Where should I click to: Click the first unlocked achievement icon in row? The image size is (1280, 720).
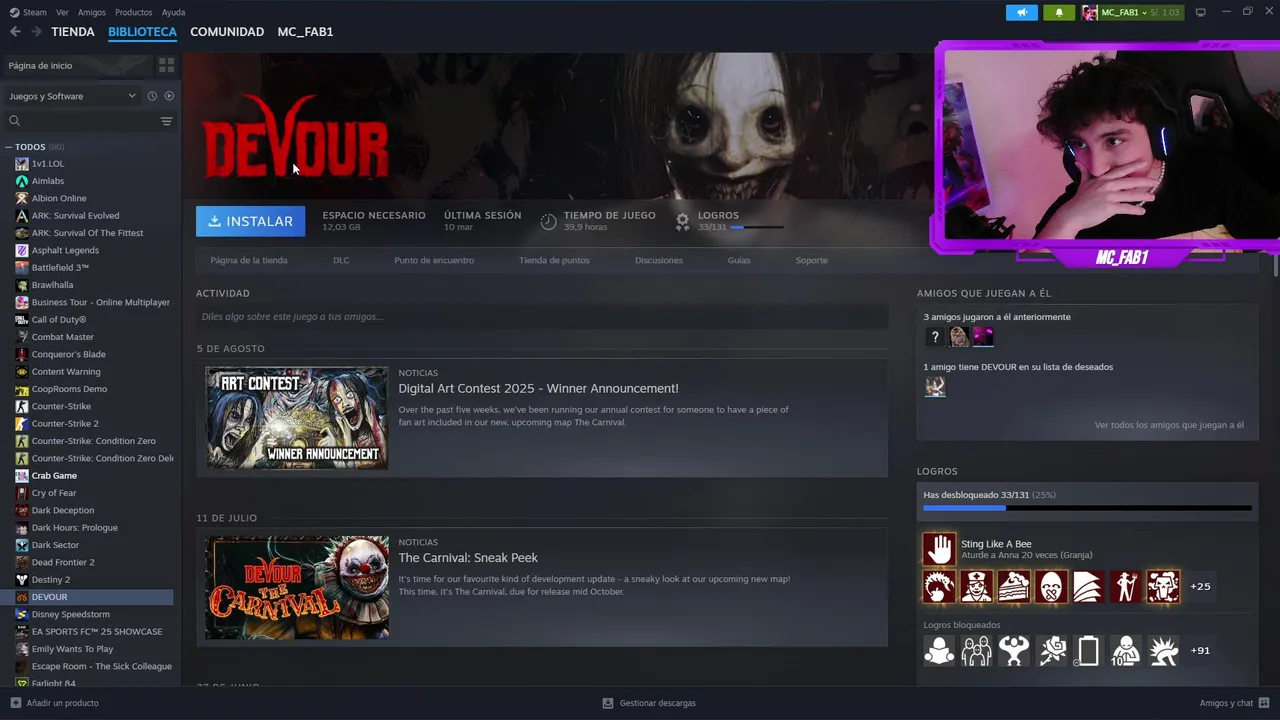click(x=939, y=586)
